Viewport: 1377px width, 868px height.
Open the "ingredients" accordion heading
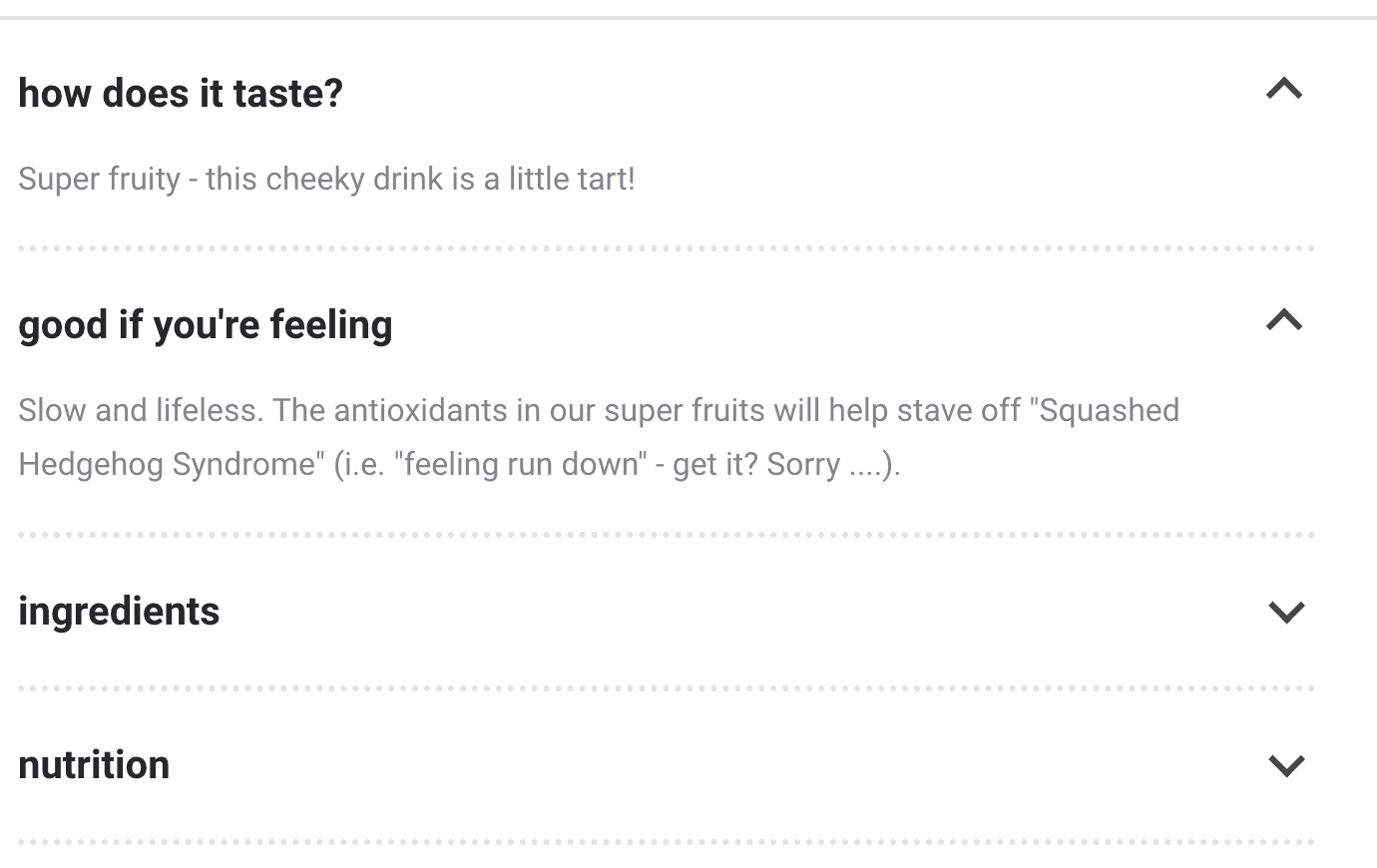[119, 612]
